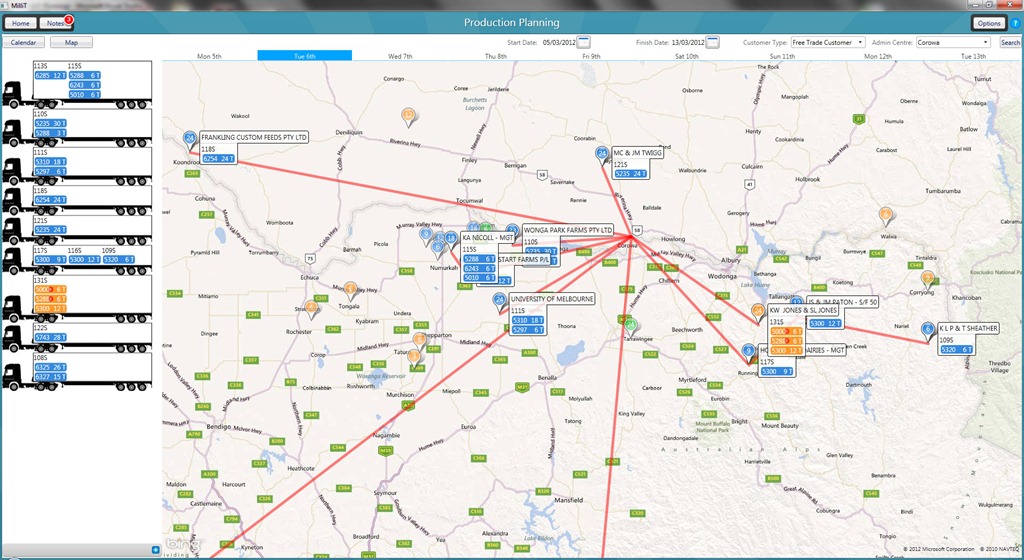Image resolution: width=1024 pixels, height=560 pixels.
Task: Click the orange pin near Walwa
Action: tap(885, 215)
